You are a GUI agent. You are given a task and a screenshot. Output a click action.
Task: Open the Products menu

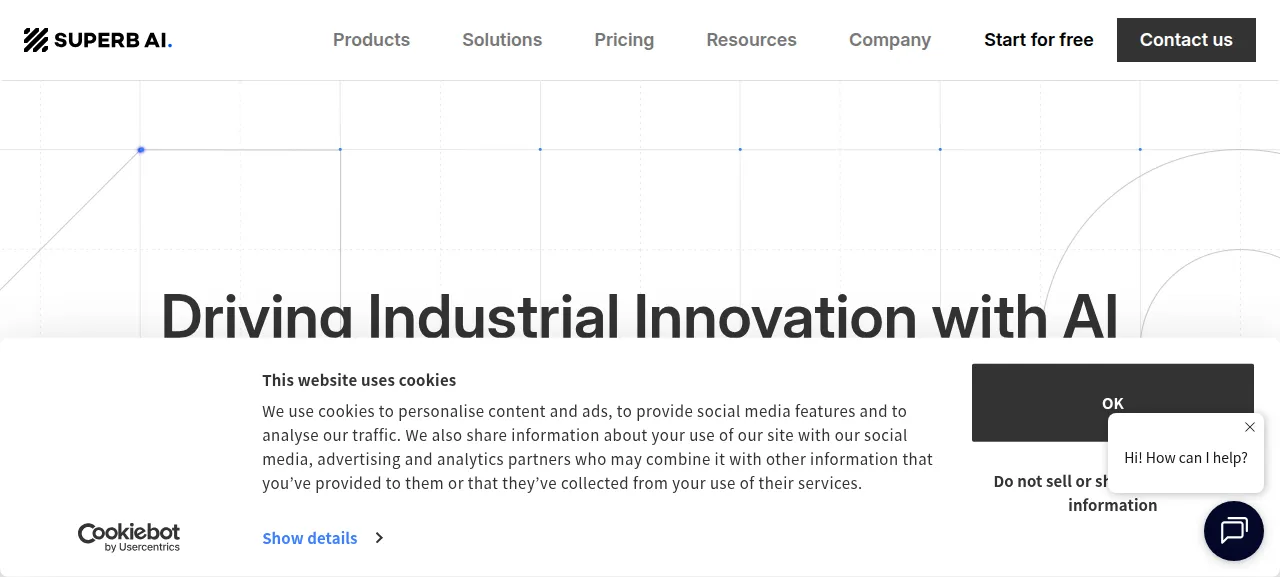(x=371, y=40)
